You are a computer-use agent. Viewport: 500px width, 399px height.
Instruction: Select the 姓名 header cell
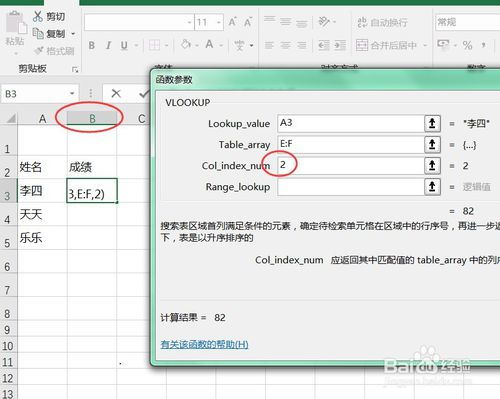click(x=42, y=167)
